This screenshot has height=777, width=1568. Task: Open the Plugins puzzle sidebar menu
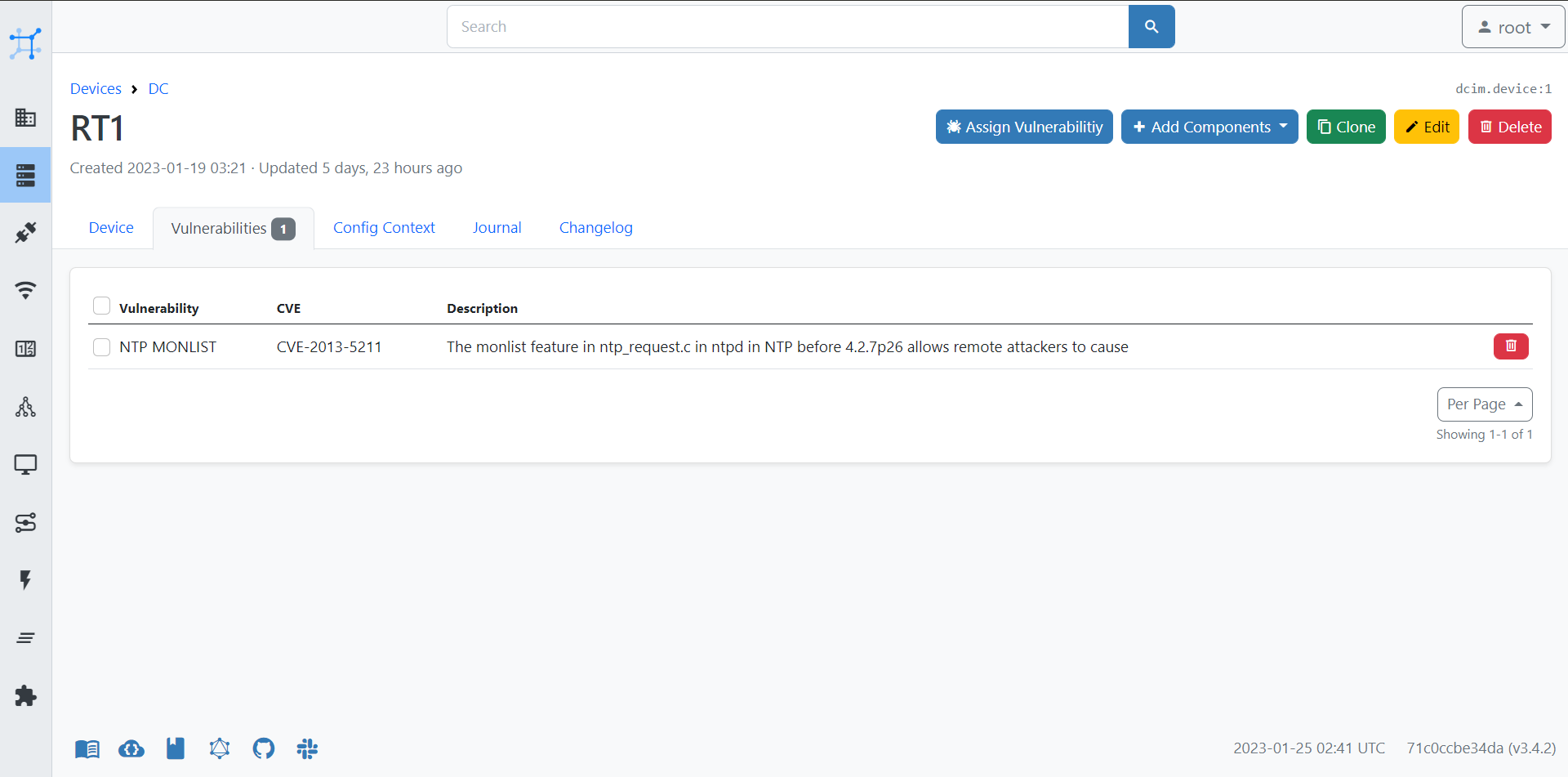point(25,696)
